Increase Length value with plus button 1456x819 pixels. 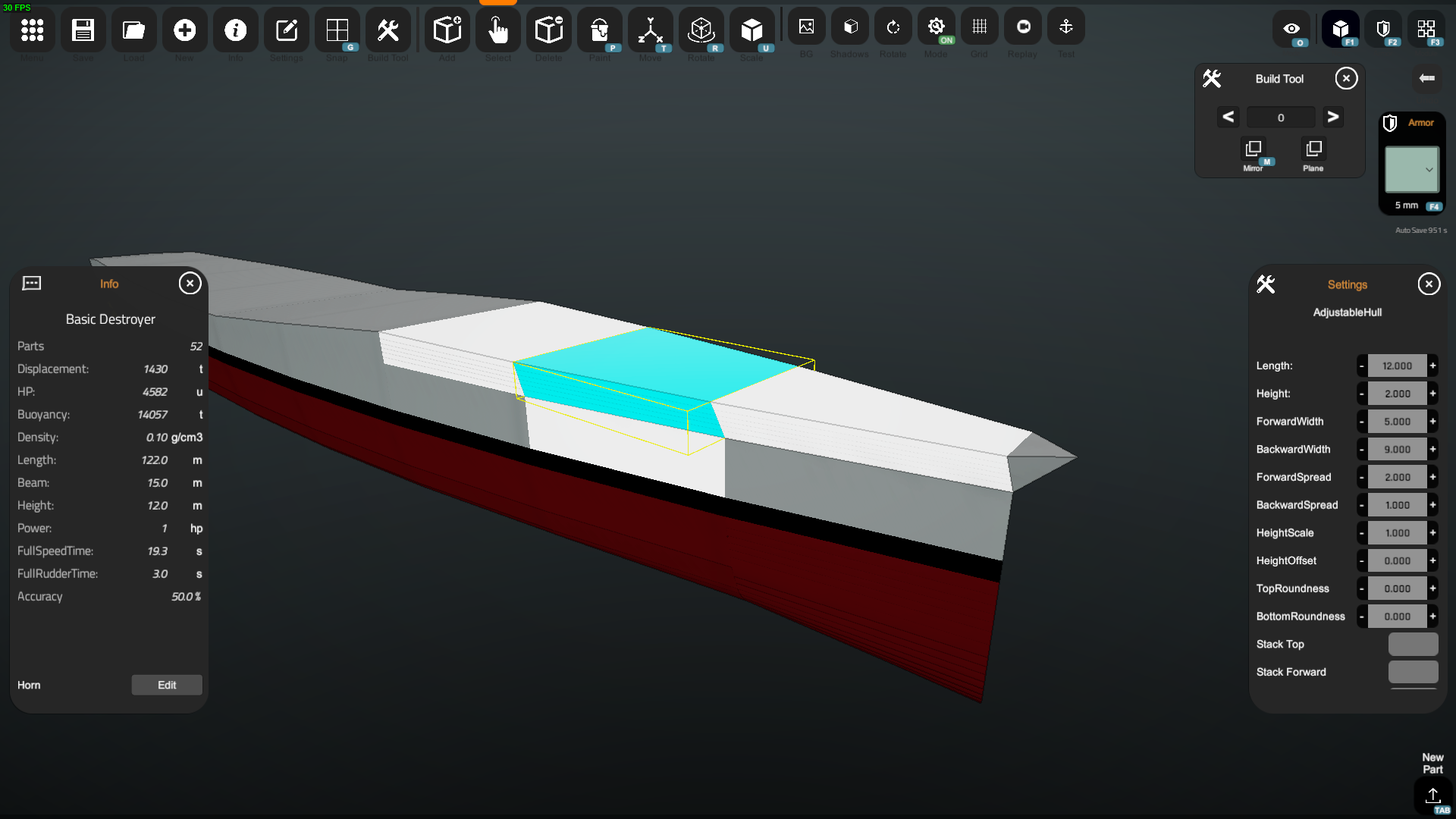pyautogui.click(x=1432, y=366)
